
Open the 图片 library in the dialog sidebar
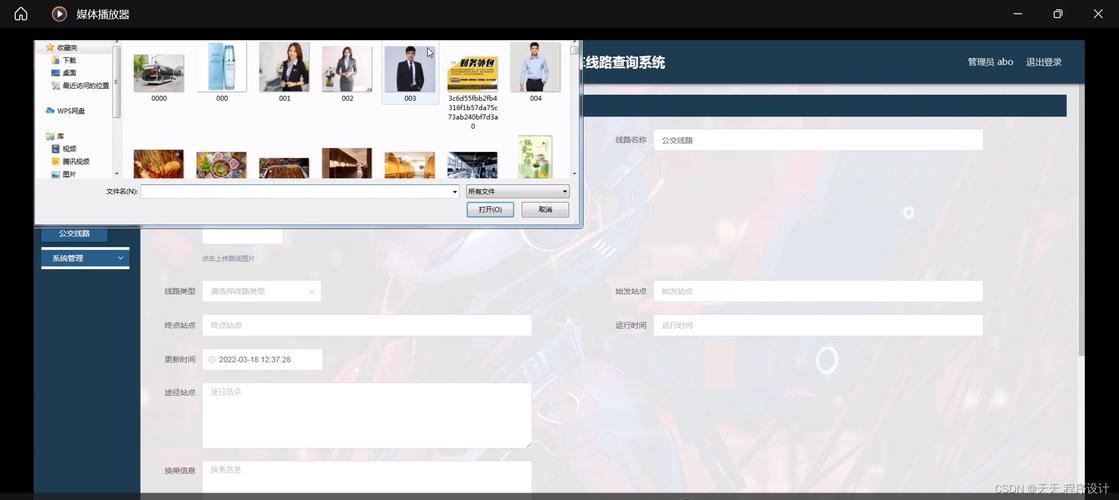pyautogui.click(x=64, y=173)
